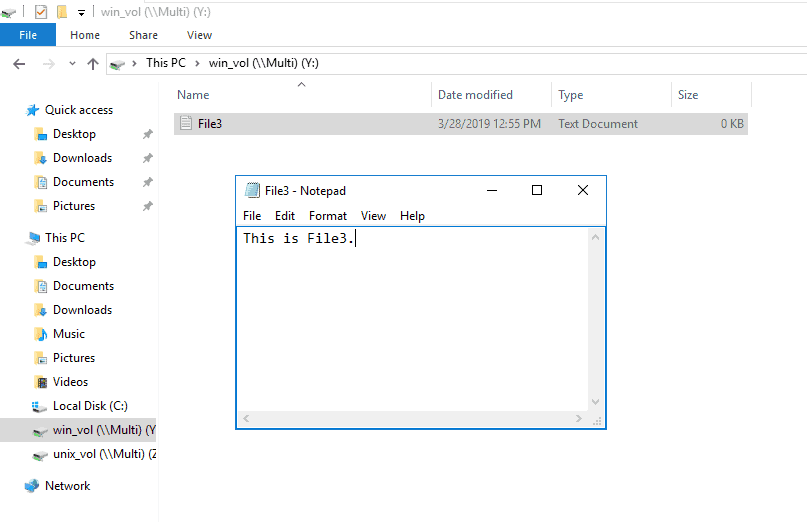
Task: Switch to the View ribbon tab
Action: click(x=199, y=35)
